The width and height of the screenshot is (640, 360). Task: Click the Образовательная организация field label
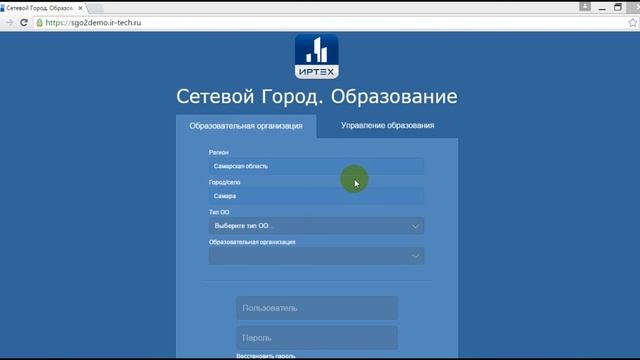(252, 242)
